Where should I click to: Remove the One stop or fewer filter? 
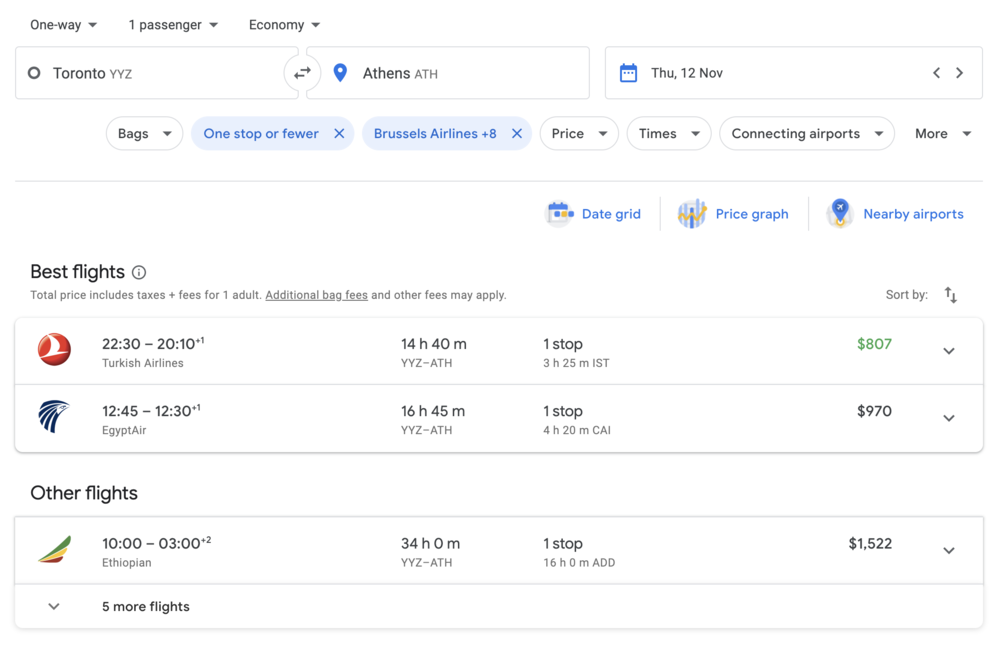tap(339, 134)
